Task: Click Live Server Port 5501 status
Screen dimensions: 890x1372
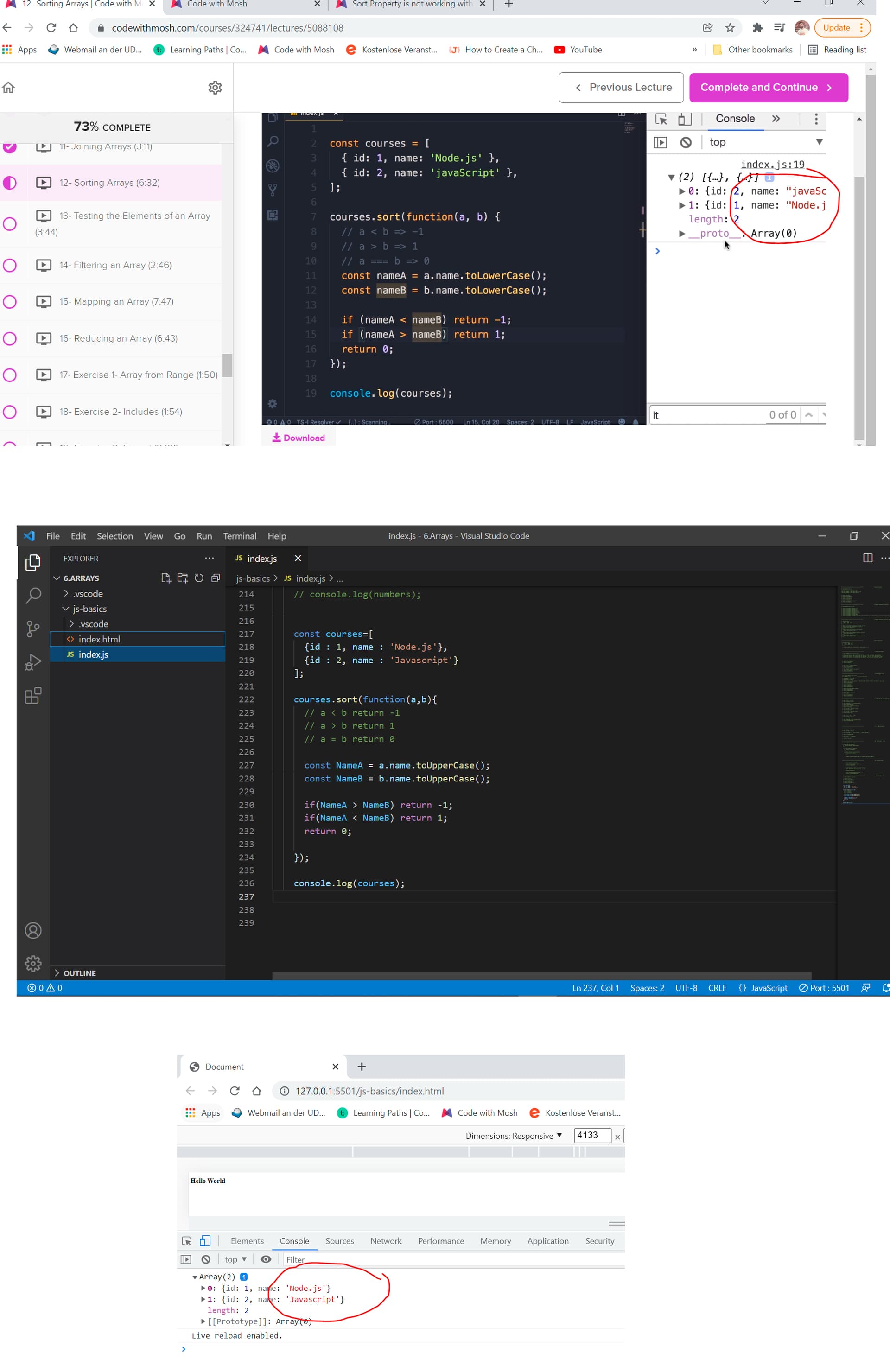Action: point(824,987)
